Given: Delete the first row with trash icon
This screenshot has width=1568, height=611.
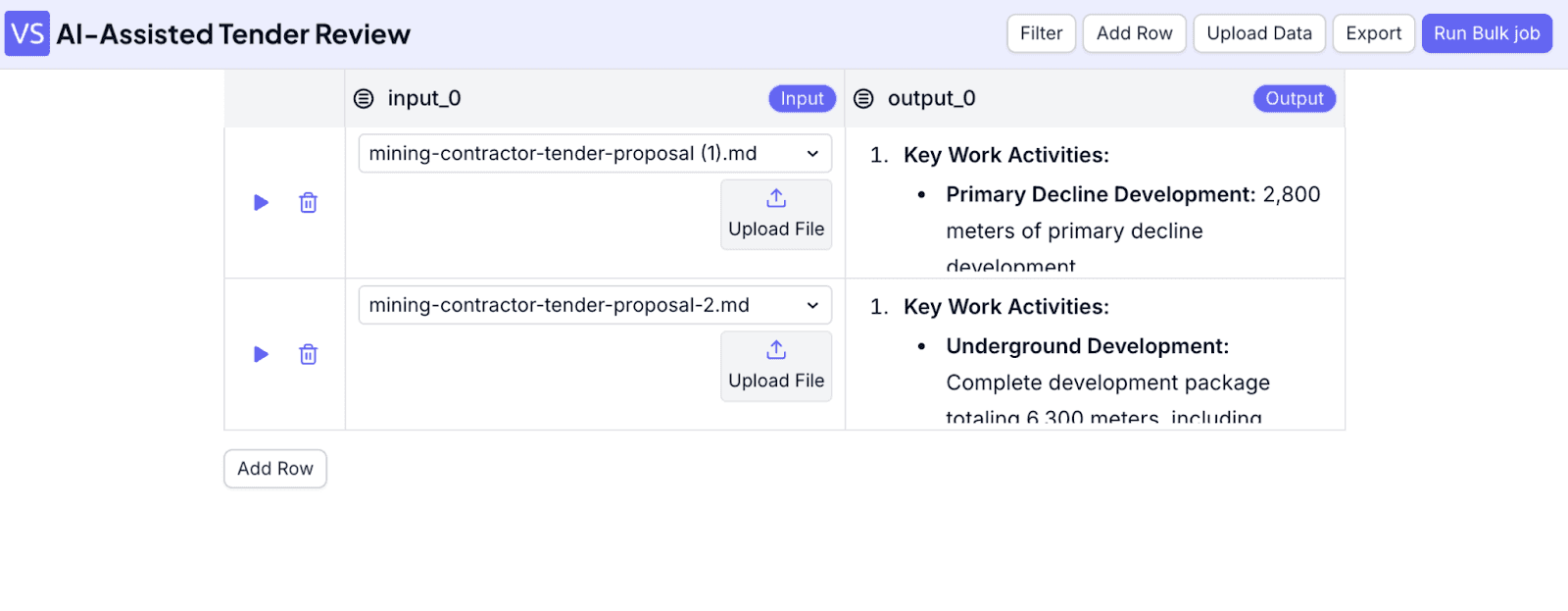Looking at the screenshot, I should tap(308, 203).
